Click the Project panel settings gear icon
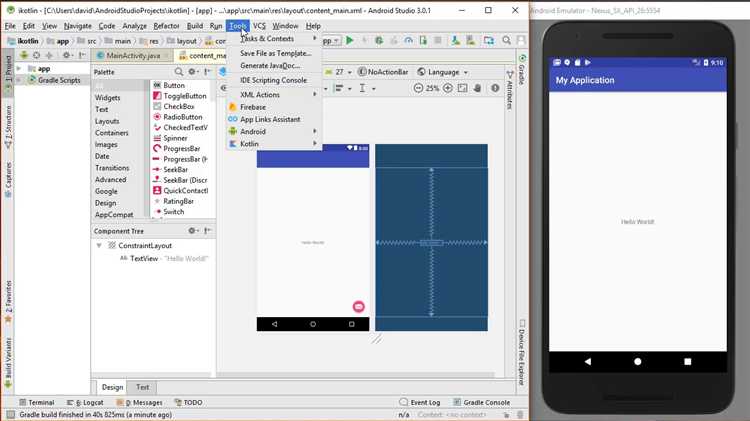Screen dimensions: 750x421 66,55
